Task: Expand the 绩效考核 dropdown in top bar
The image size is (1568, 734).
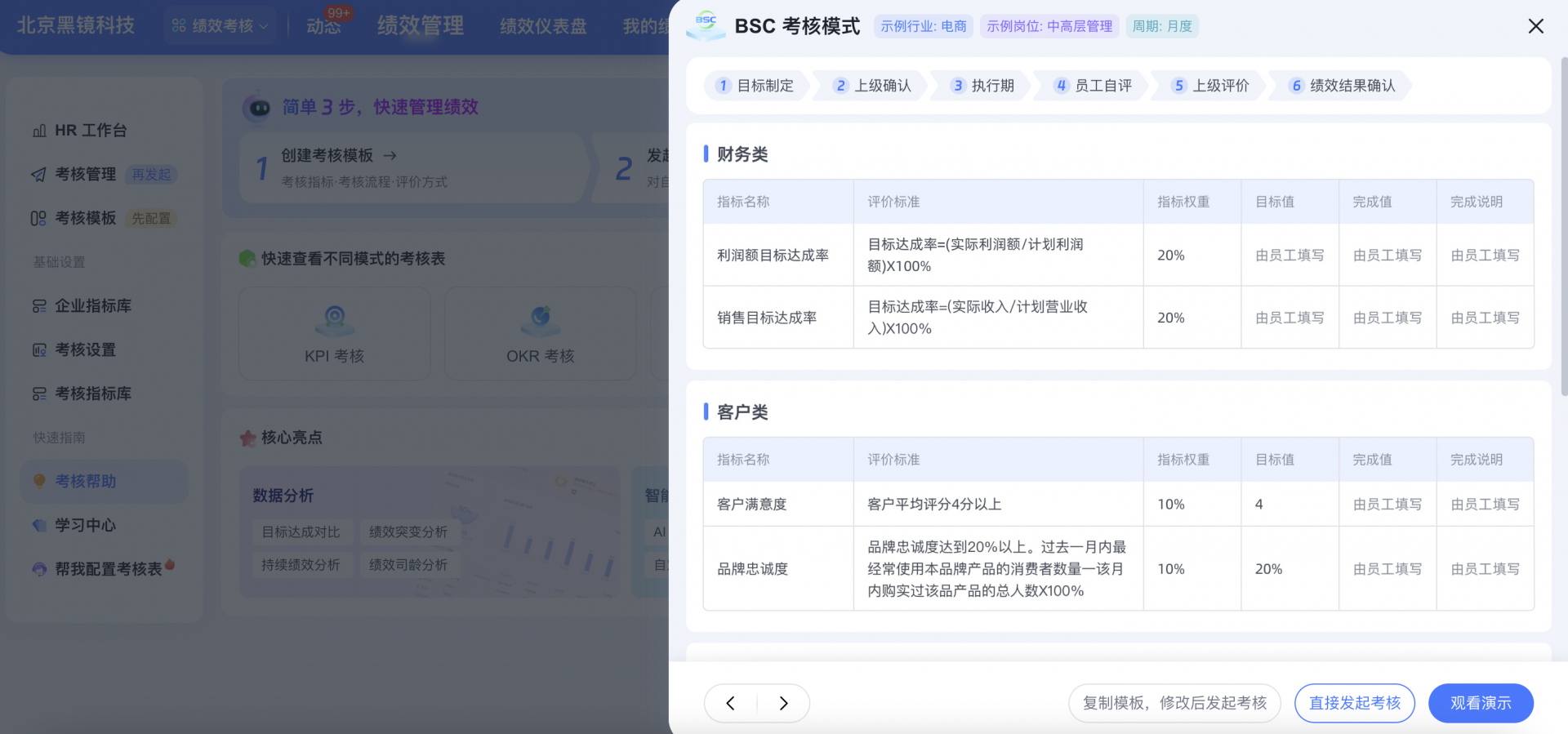Action: click(x=220, y=26)
